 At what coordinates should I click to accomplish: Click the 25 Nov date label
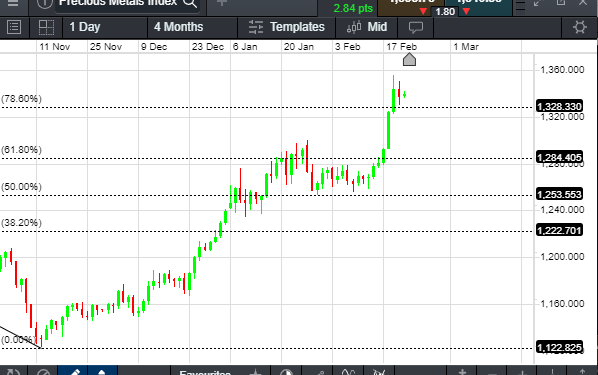[106, 47]
